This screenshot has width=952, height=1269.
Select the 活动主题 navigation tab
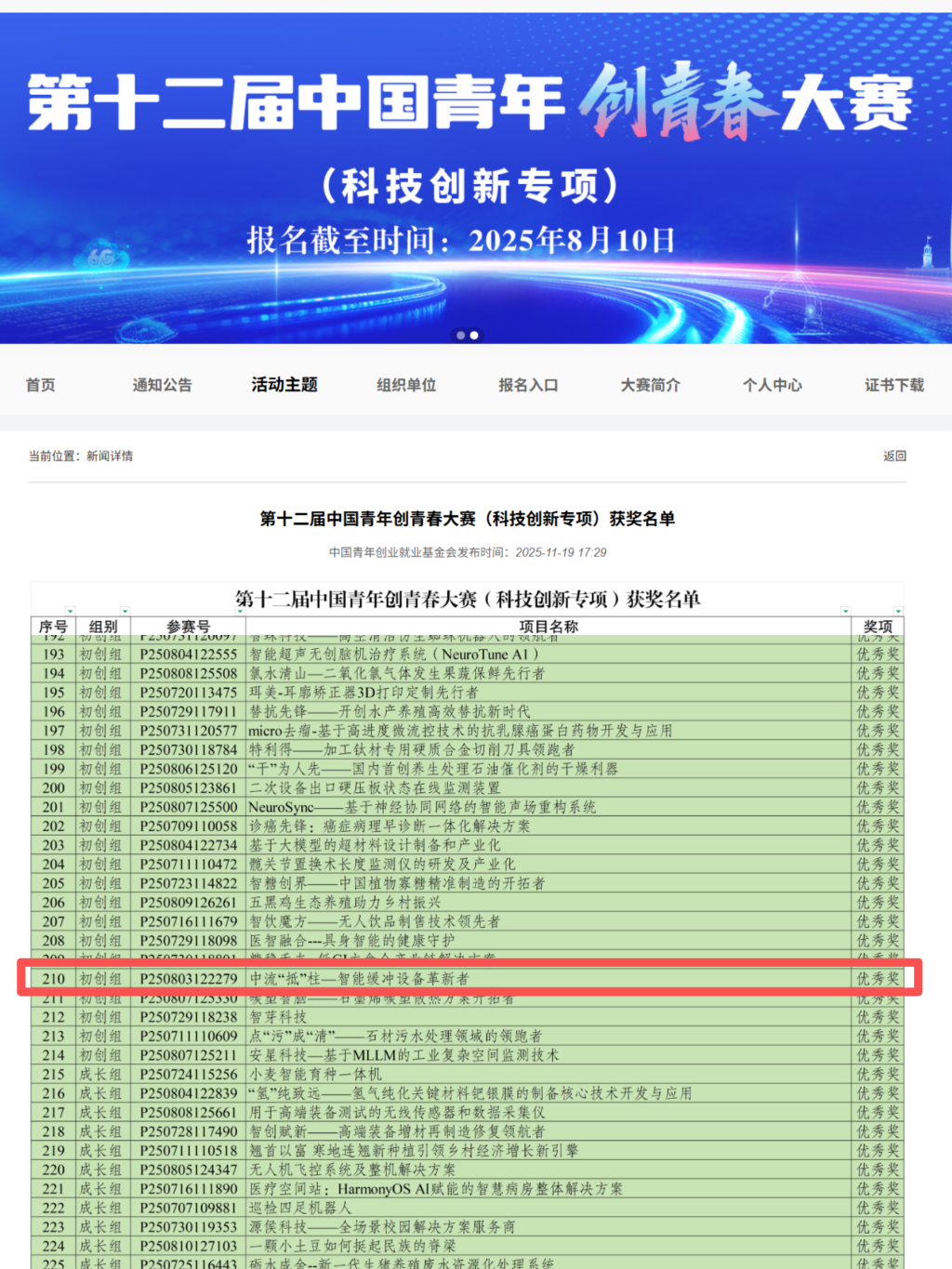(x=284, y=385)
